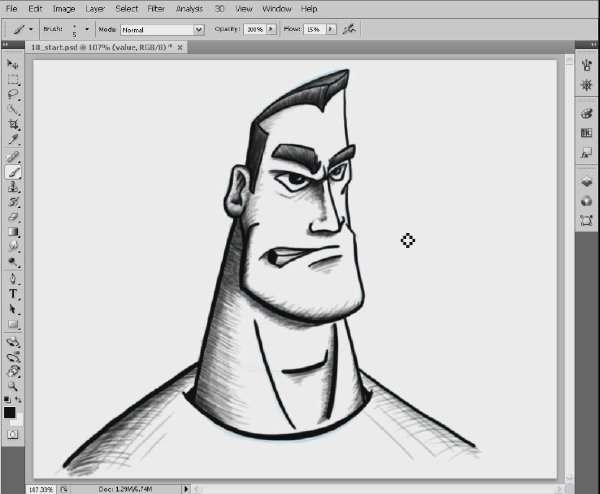Screen dimensions: 600x494
Task: Select the Clone Stamp tool
Action: pyautogui.click(x=13, y=187)
